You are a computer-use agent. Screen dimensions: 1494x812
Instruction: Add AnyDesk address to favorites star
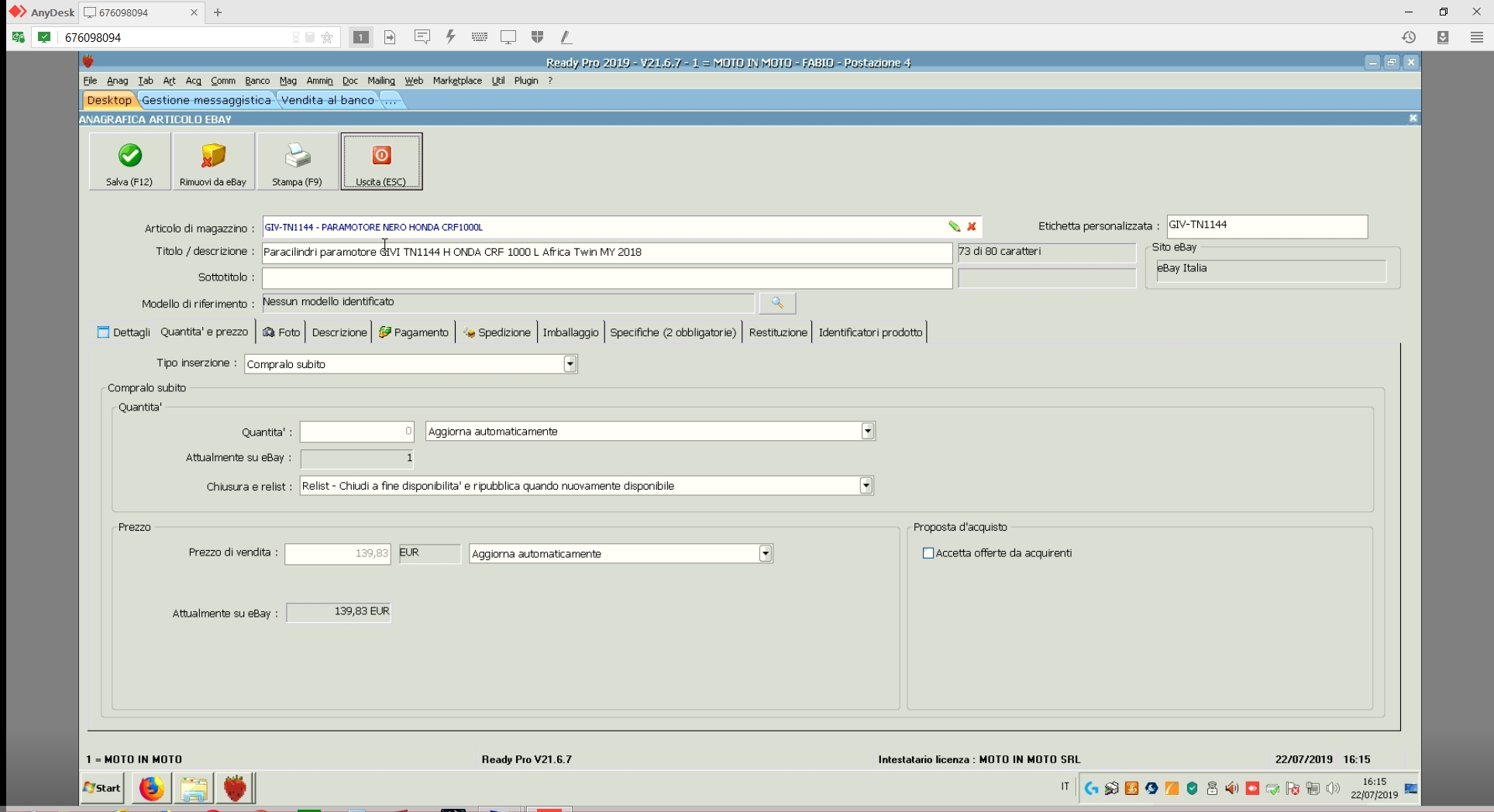pyautogui.click(x=328, y=37)
